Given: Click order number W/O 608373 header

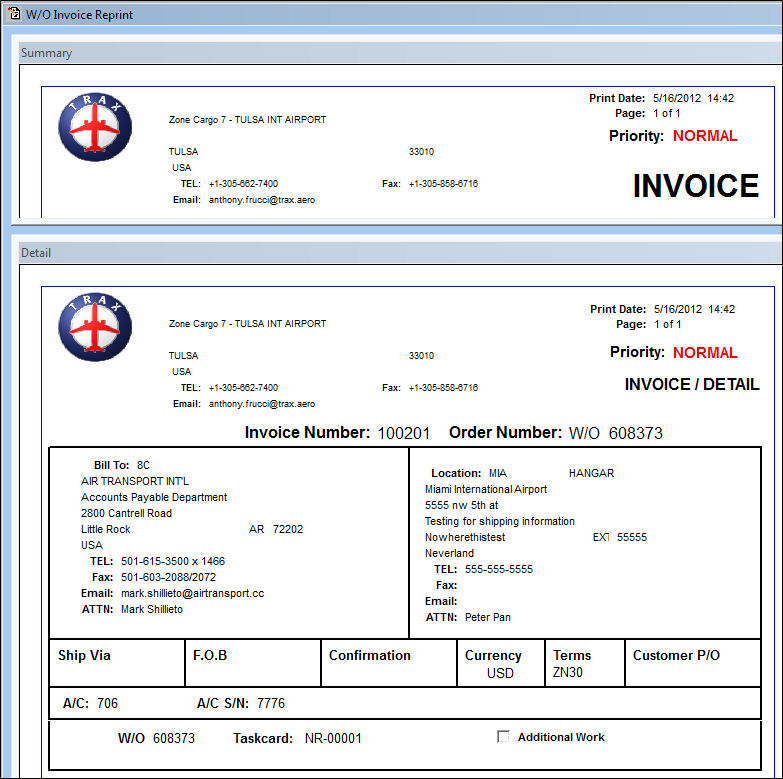Looking at the screenshot, I should pyautogui.click(x=616, y=433).
